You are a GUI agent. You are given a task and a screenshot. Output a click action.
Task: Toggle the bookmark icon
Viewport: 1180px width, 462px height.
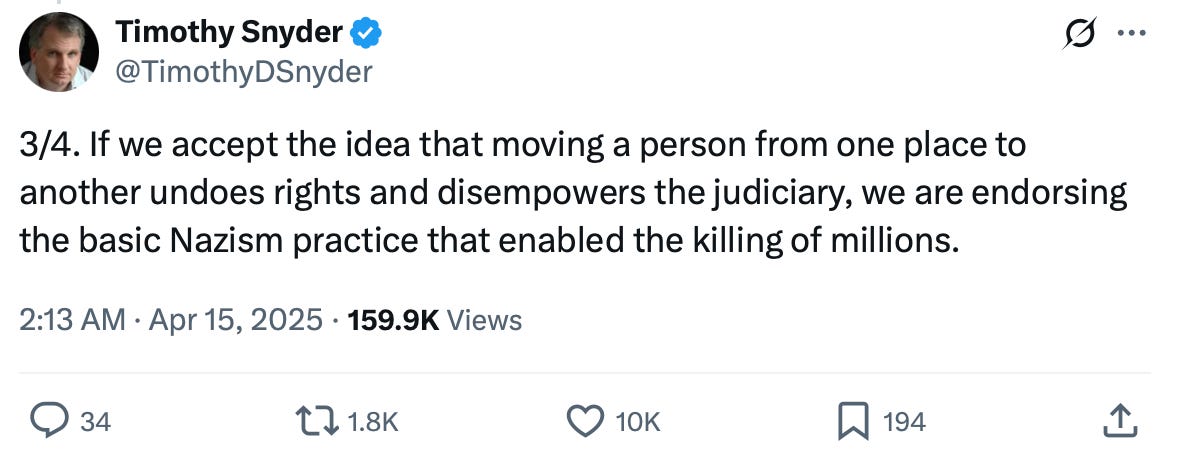(853, 421)
